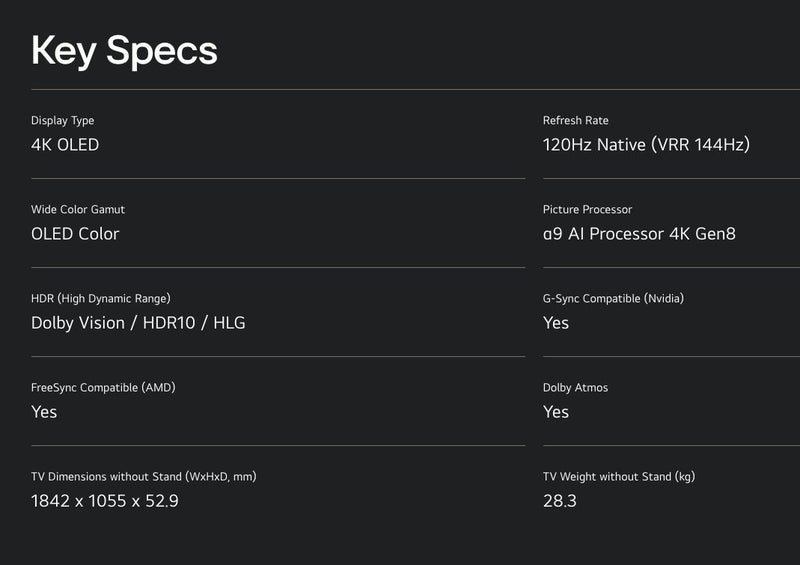
Task: Click the Key Specs heading
Action: click(x=124, y=50)
